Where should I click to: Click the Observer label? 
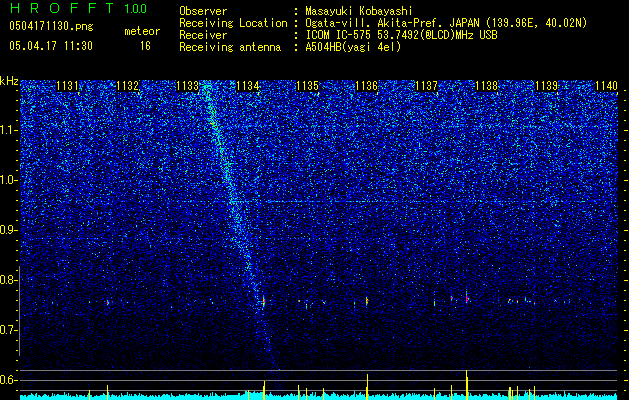tap(203, 11)
